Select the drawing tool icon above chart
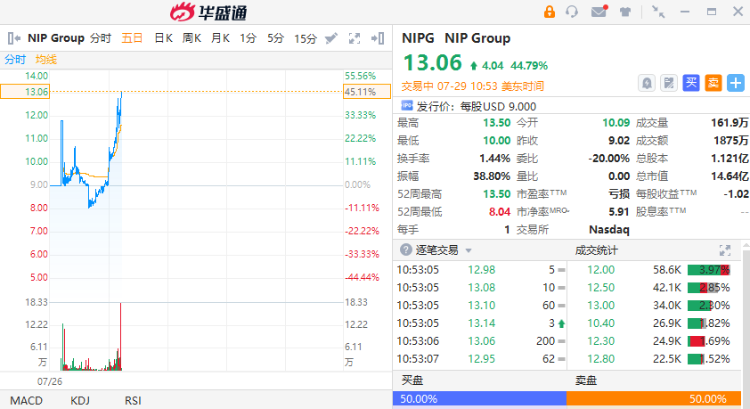Screen dimensions: 750x409 pyautogui.click(x=331, y=39)
